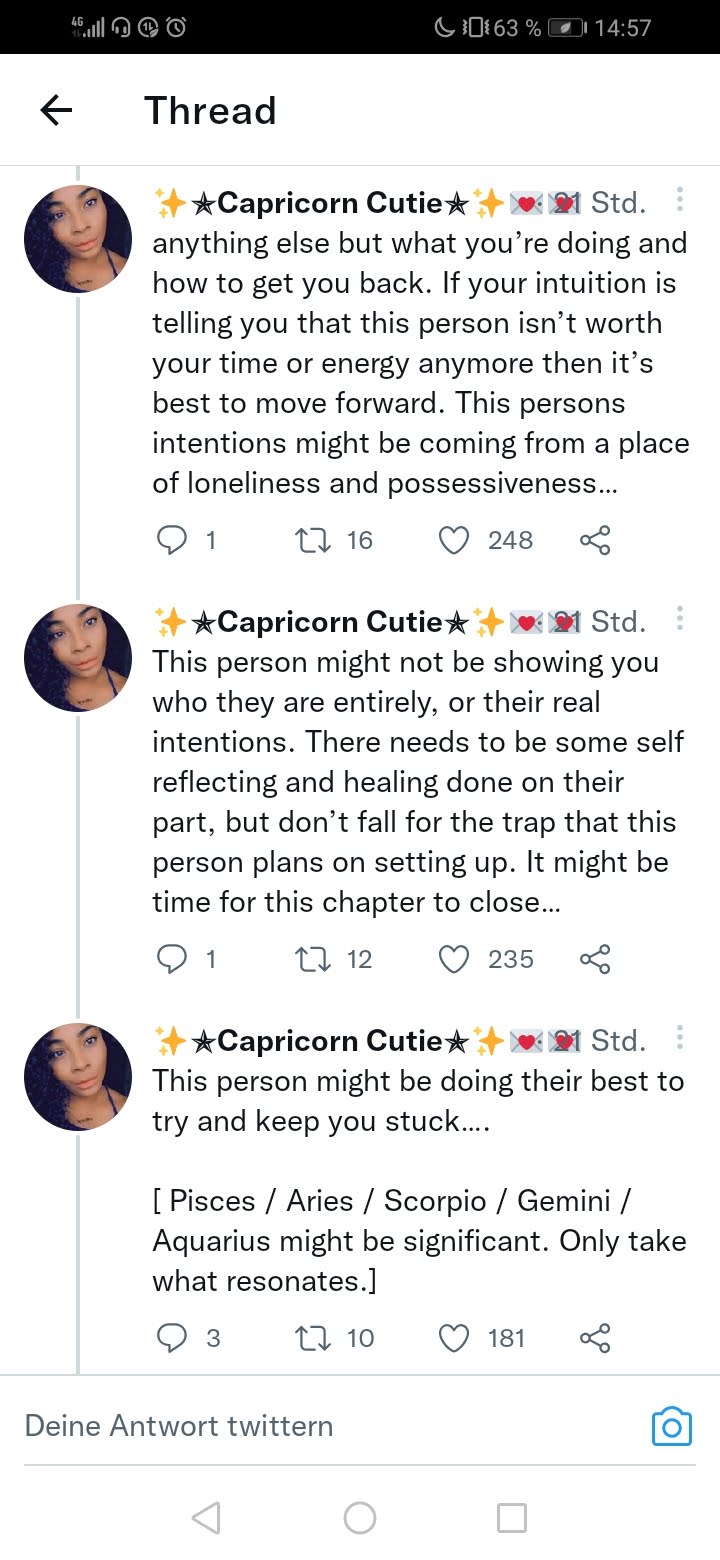Open Capricorn Cutie's profile picture on first tweet

click(78, 239)
